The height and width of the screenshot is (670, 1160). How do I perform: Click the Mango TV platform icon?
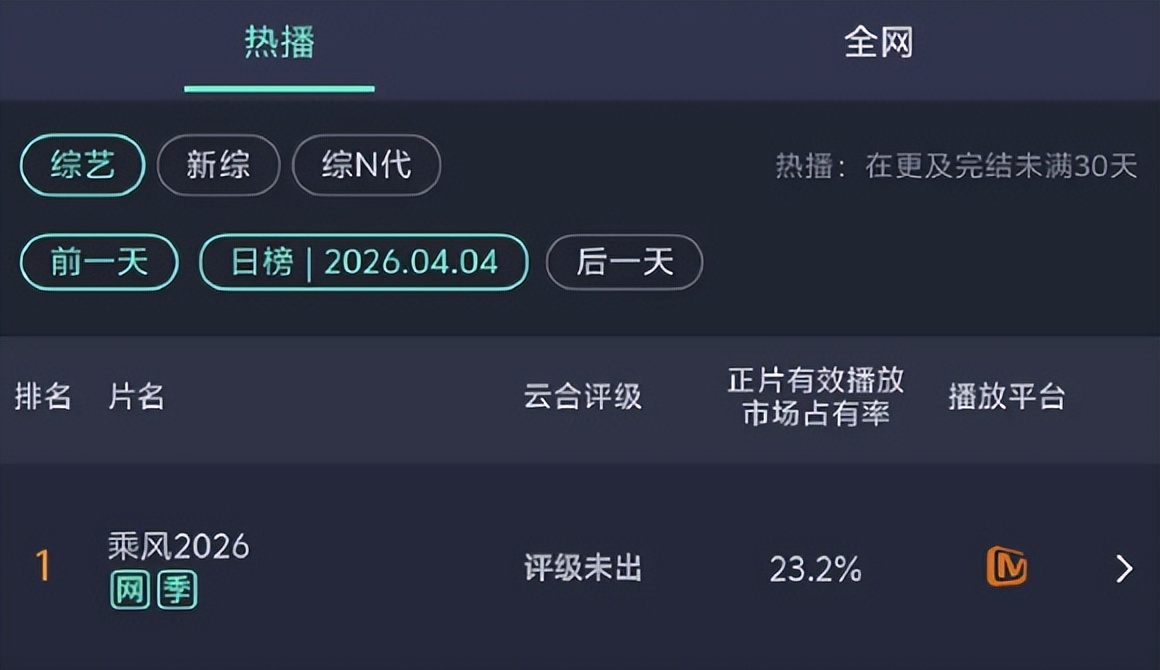click(1006, 567)
